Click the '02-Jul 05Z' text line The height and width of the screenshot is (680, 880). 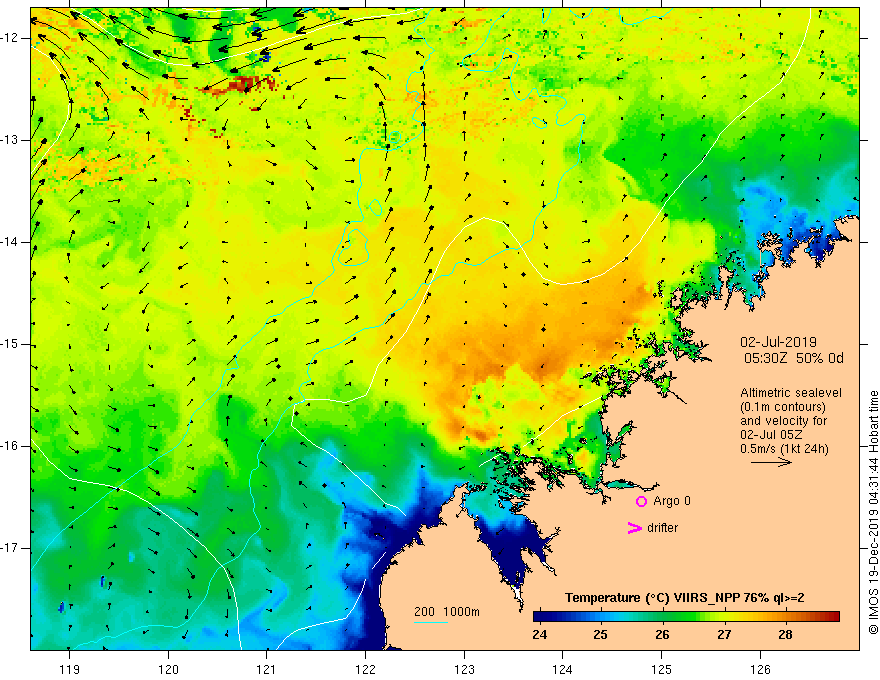771,435
